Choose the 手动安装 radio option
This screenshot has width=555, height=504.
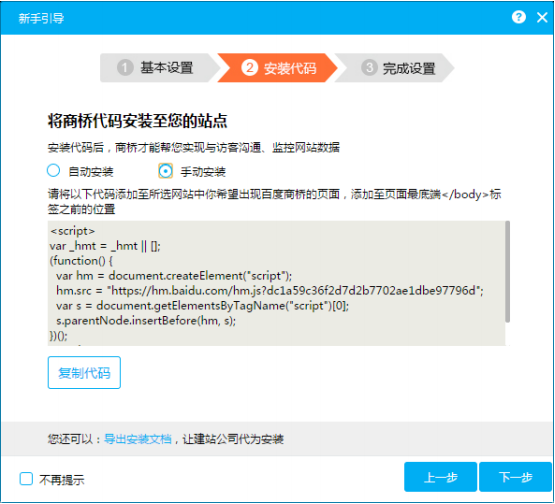click(165, 171)
